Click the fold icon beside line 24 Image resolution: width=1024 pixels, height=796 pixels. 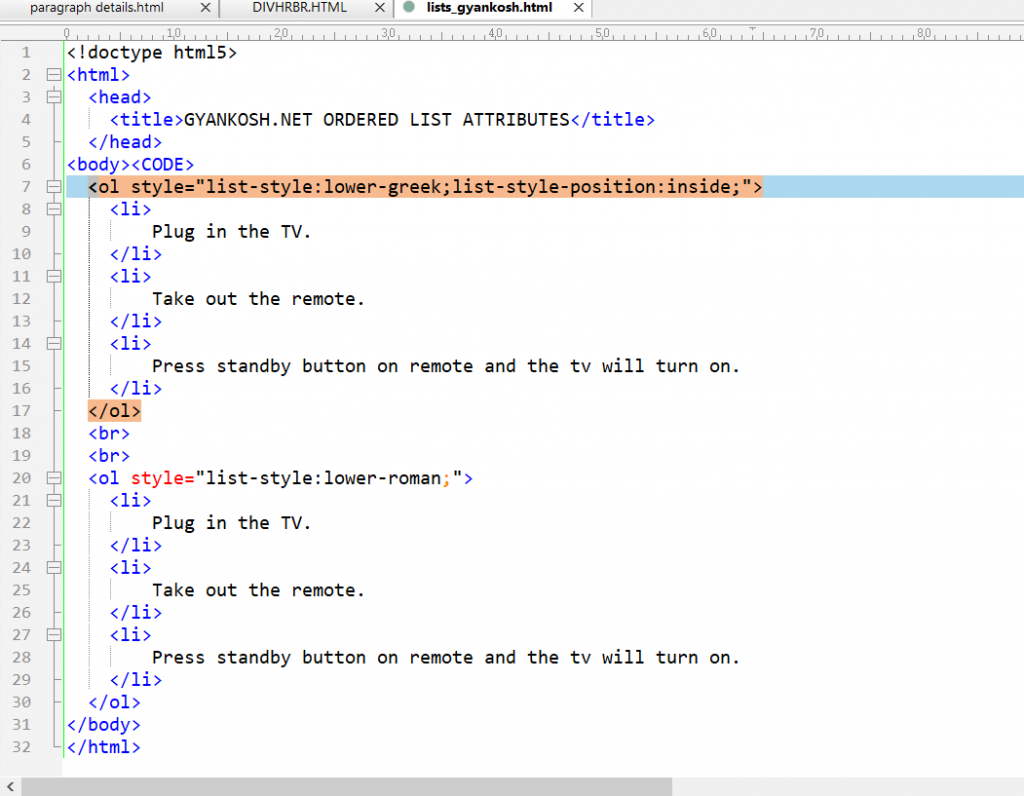pos(55,567)
